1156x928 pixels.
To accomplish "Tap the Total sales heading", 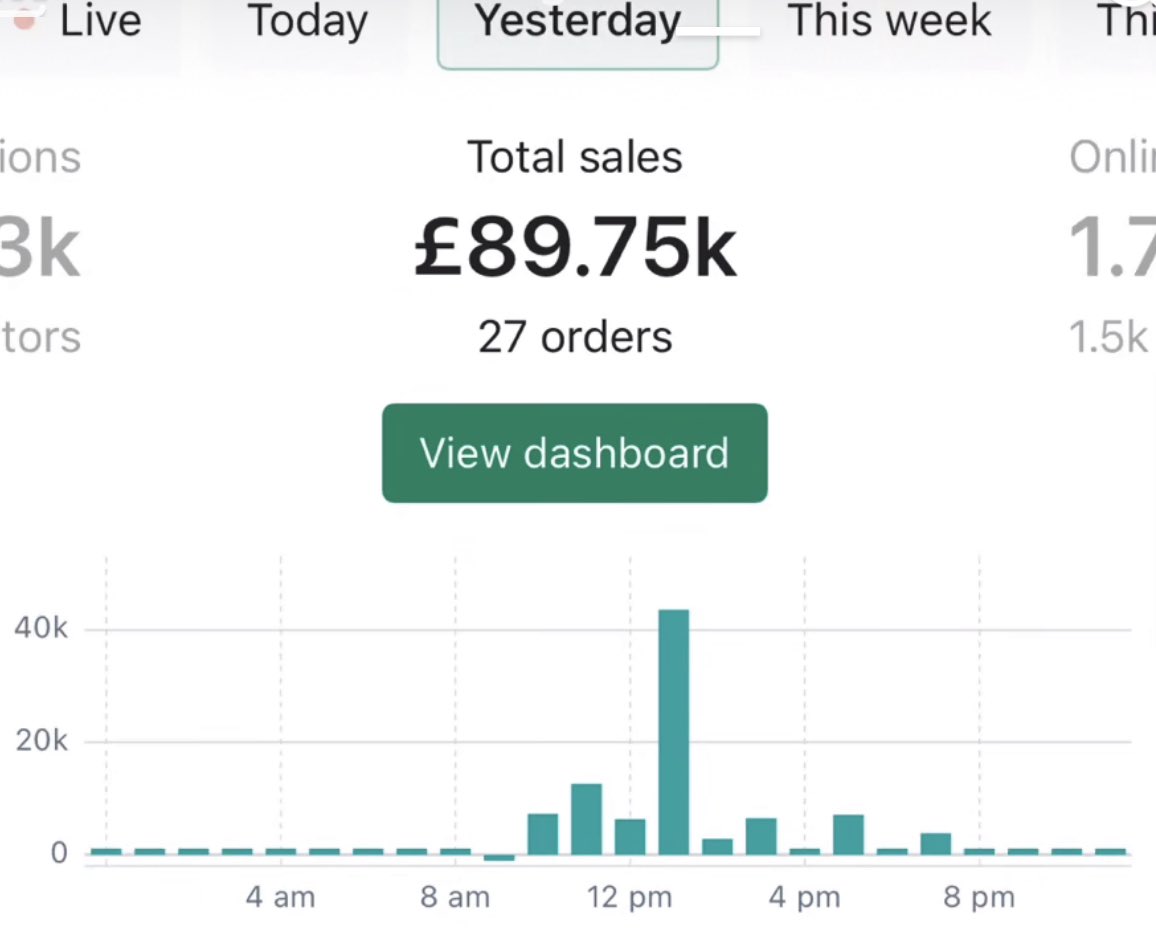I will tap(575, 157).
